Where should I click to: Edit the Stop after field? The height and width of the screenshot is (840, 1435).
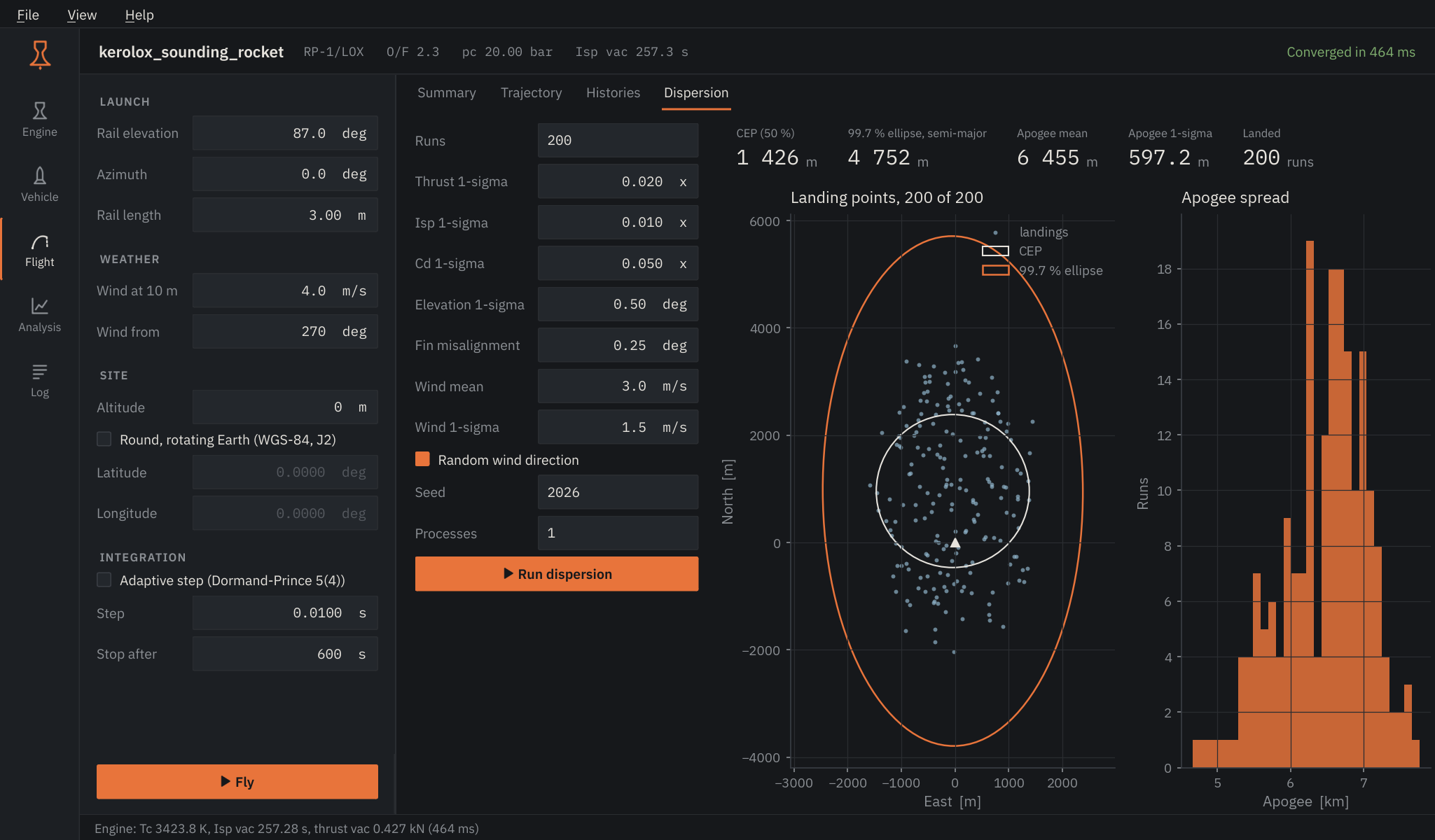click(x=285, y=654)
